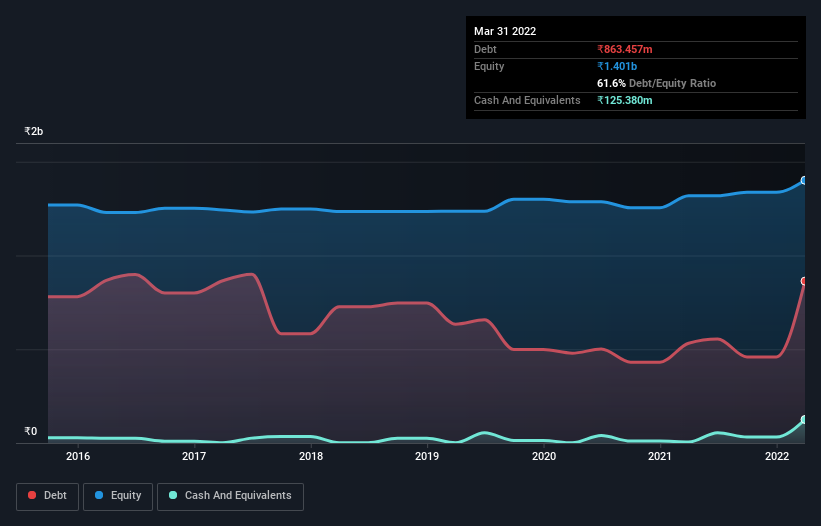The width and height of the screenshot is (821, 526).
Task: Select the Equity endpoint marker on chart
Action: (x=804, y=181)
